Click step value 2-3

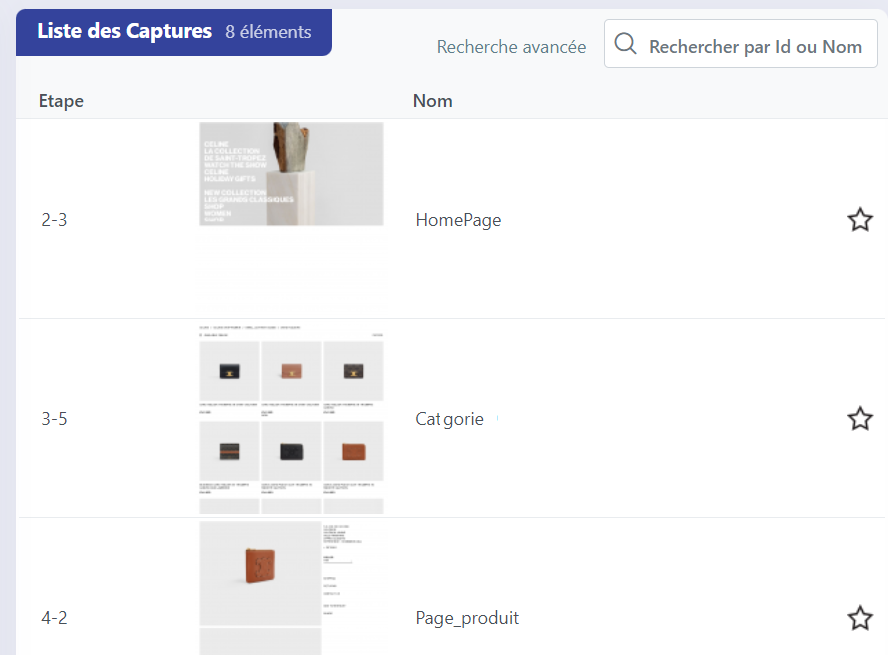coord(54,220)
